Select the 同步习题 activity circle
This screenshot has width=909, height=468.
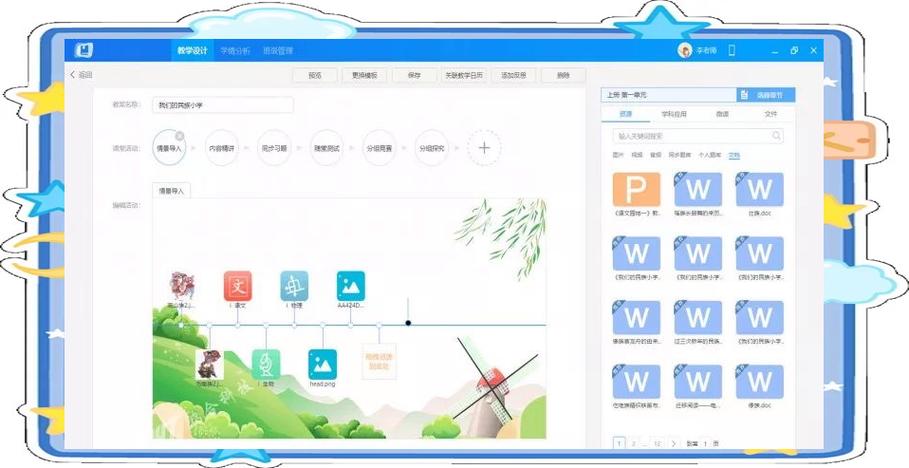point(274,148)
